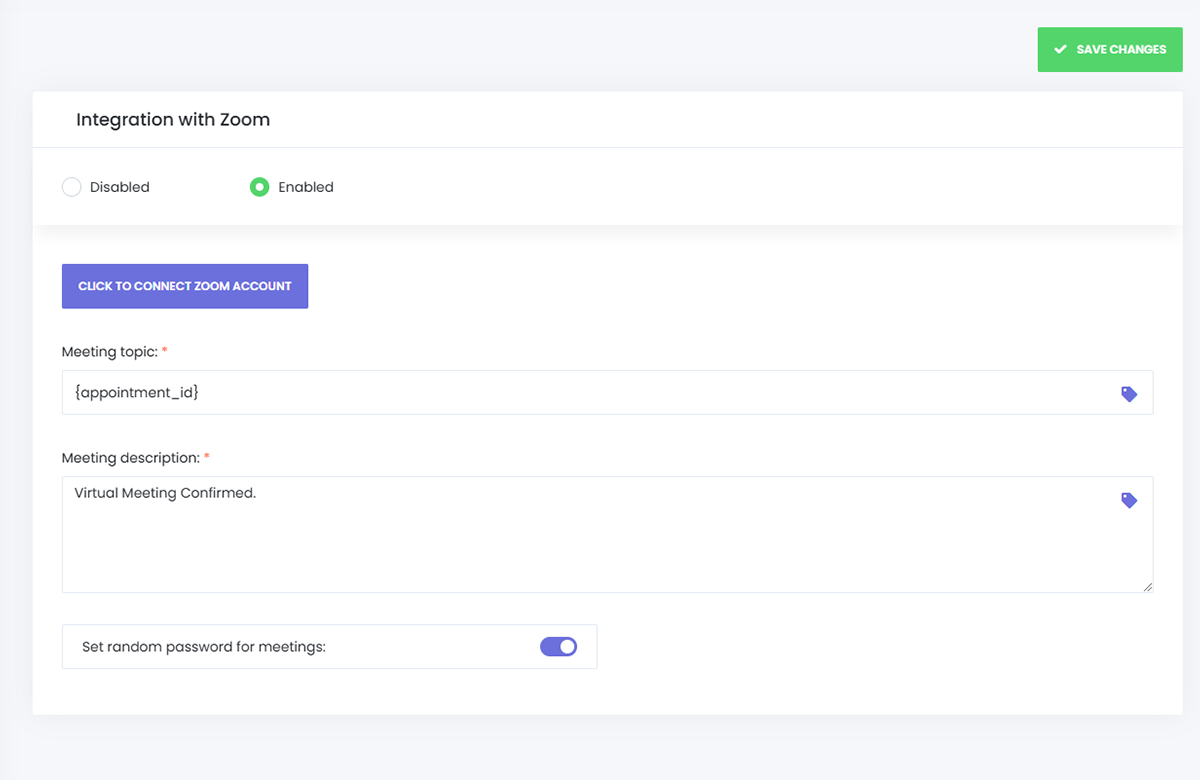Open tag picker in Meeting description field

coord(1129,500)
